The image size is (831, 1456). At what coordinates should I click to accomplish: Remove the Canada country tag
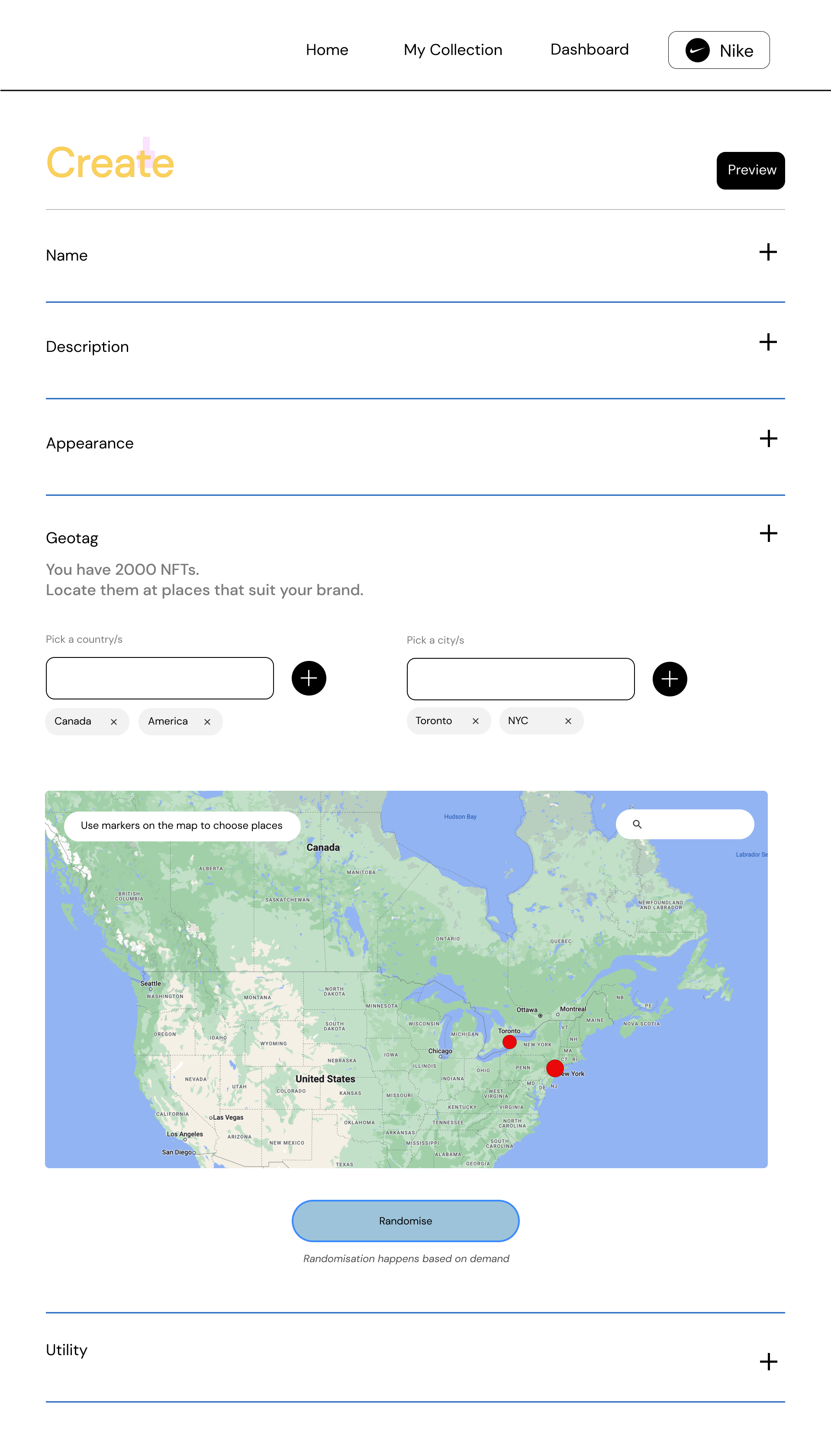point(113,722)
